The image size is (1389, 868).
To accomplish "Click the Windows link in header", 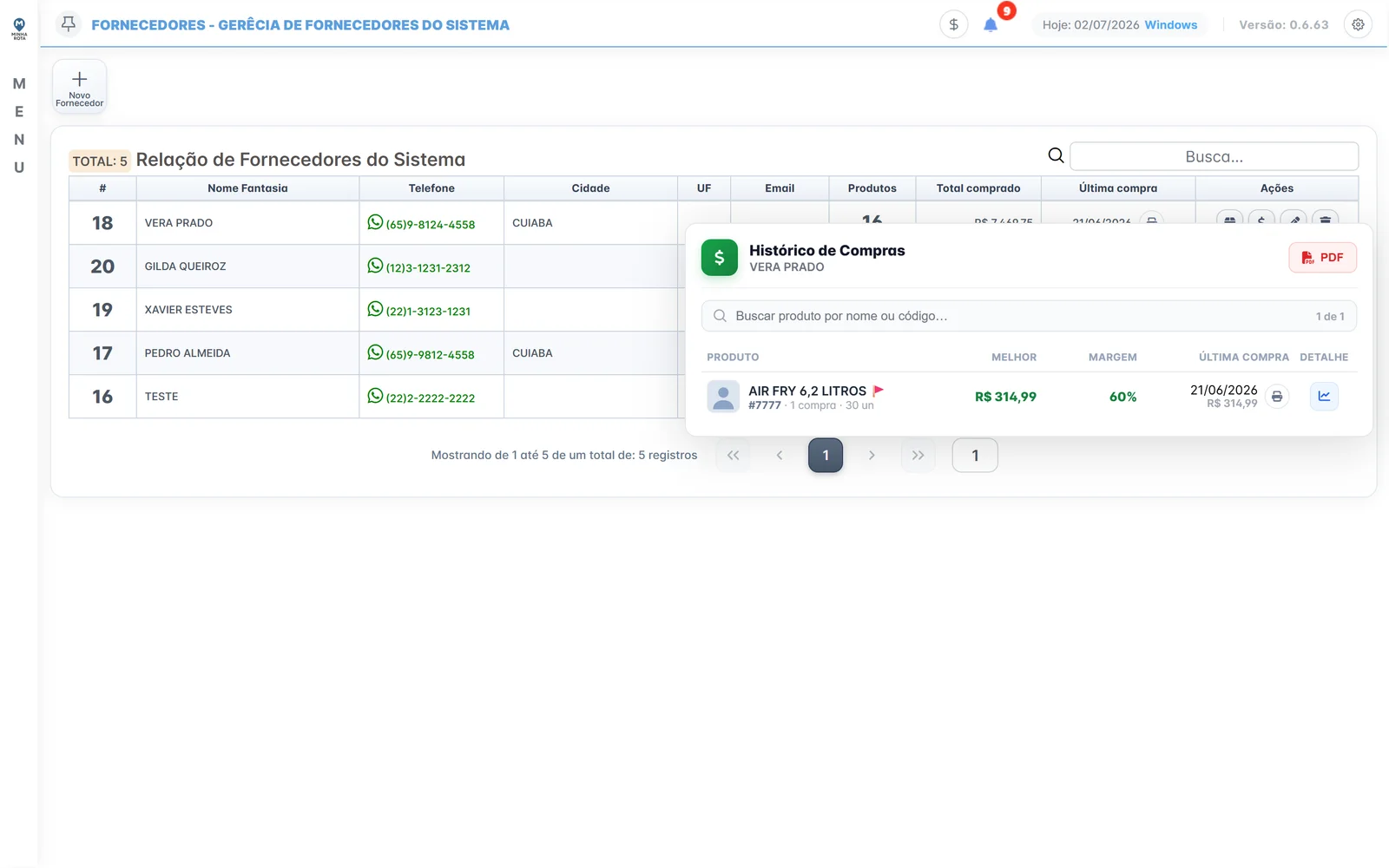I will pos(1170,25).
